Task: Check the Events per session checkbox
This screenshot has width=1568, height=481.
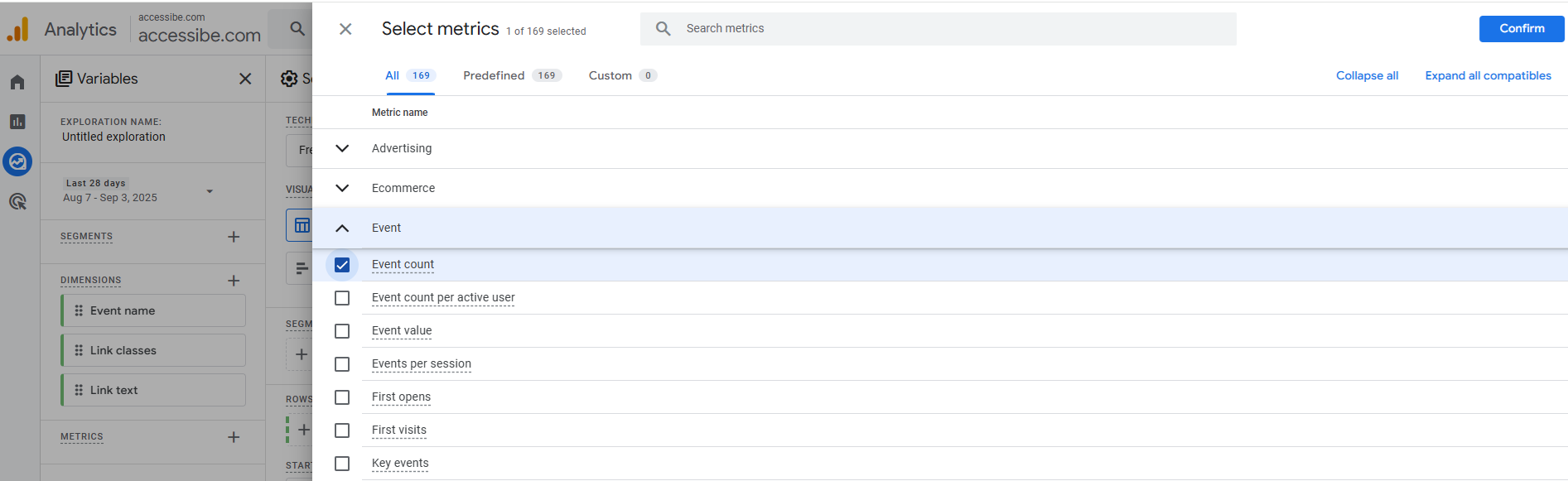Action: tap(342, 364)
